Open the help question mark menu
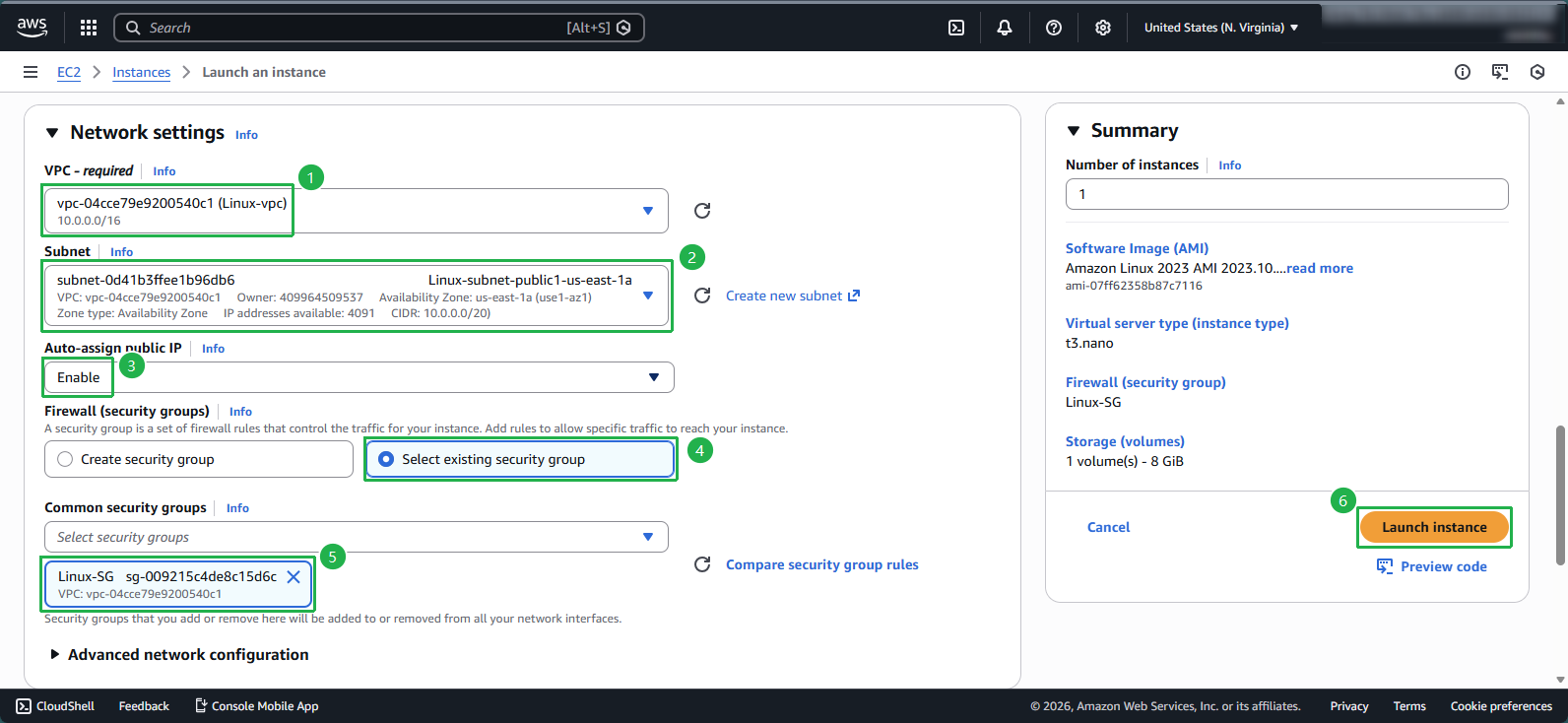The width and height of the screenshot is (1568, 723). tap(1054, 28)
